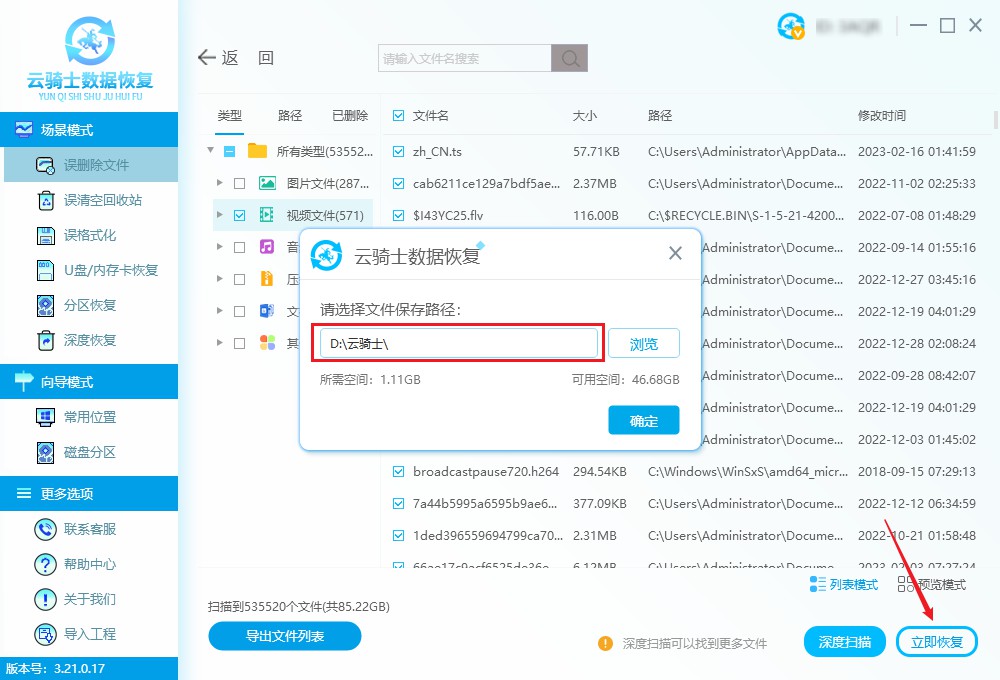The height and width of the screenshot is (680, 1000).
Task: Check the 图片文件 image files checkbox
Action: click(239, 183)
